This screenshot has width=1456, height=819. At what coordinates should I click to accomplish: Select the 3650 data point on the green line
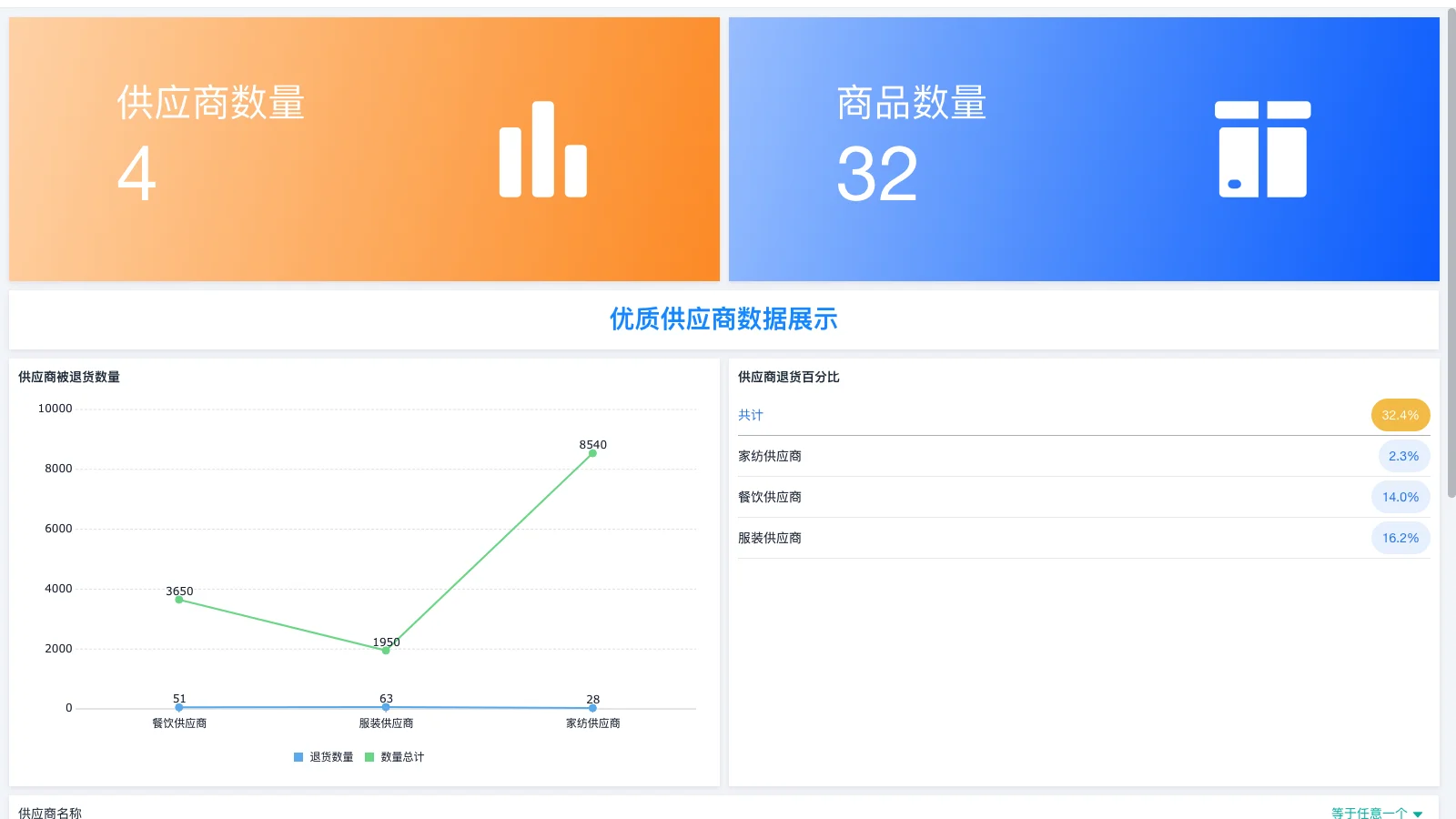point(178,600)
